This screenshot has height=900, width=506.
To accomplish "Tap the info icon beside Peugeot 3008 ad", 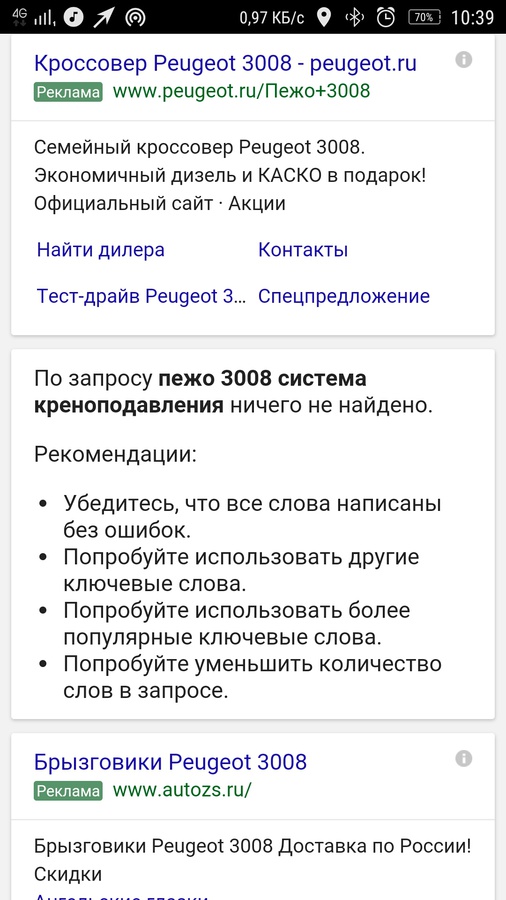I will coord(464,60).
